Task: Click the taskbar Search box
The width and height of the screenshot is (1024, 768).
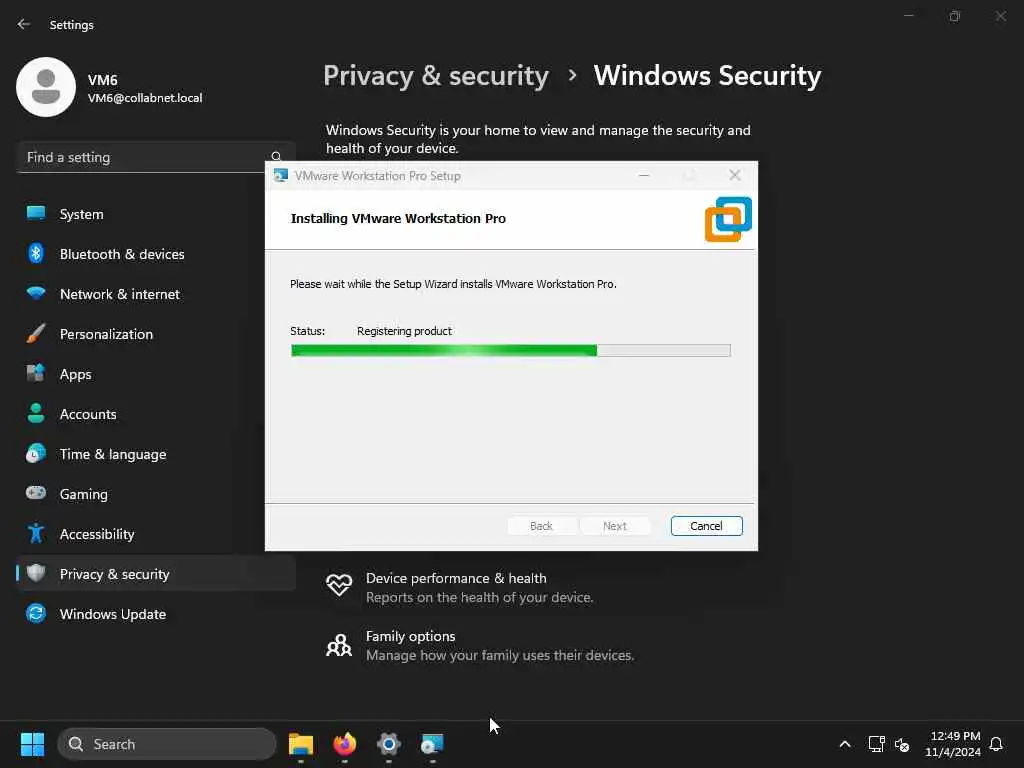Action: (x=167, y=744)
